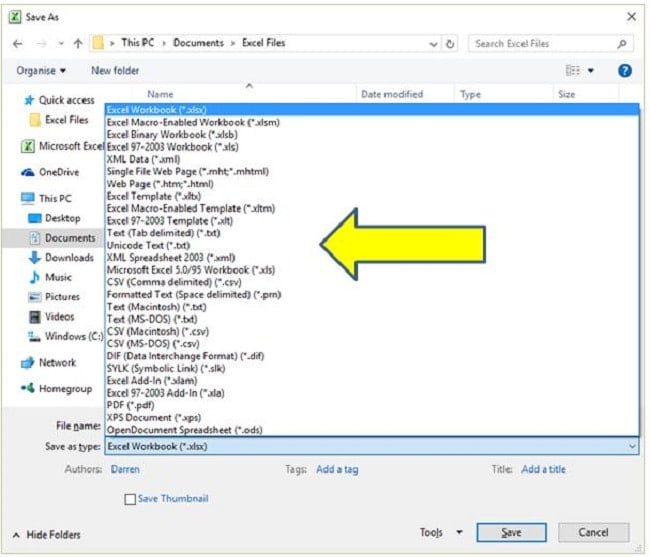Expand the address bar history dropdown

[433, 44]
